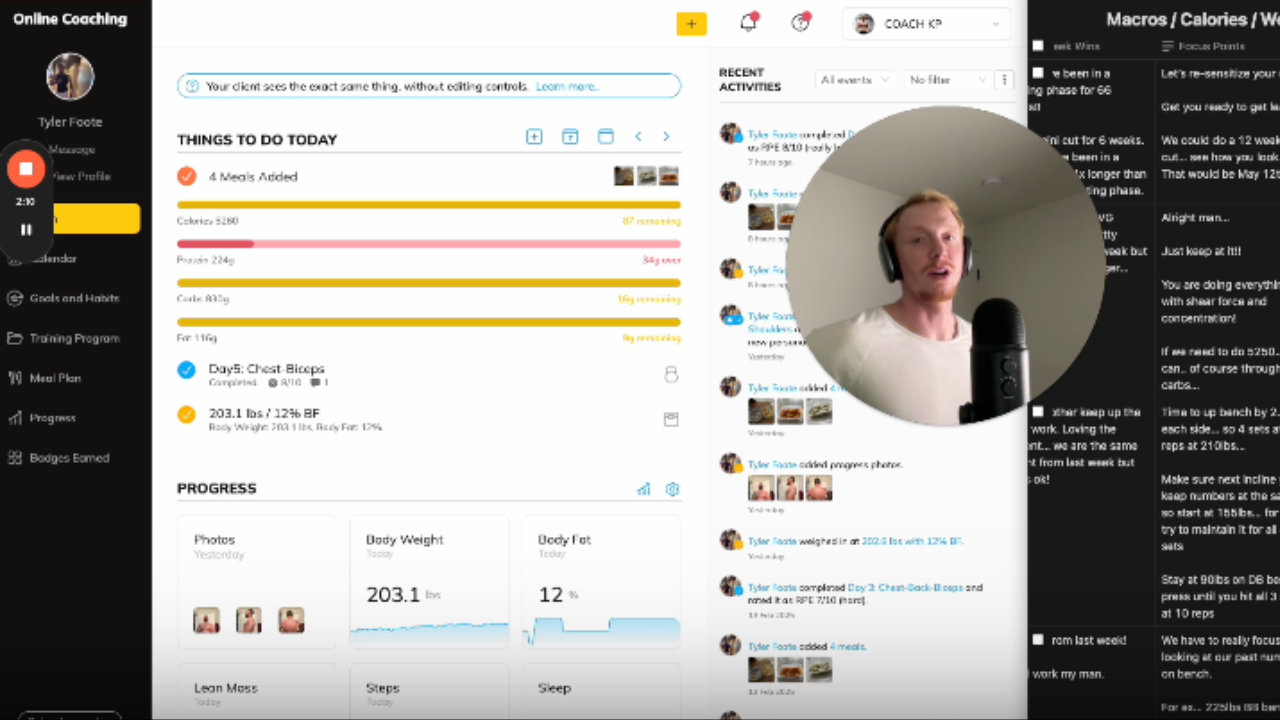The height and width of the screenshot is (720, 1280).
Task: Open the Body Weight progress card
Action: tap(429, 582)
